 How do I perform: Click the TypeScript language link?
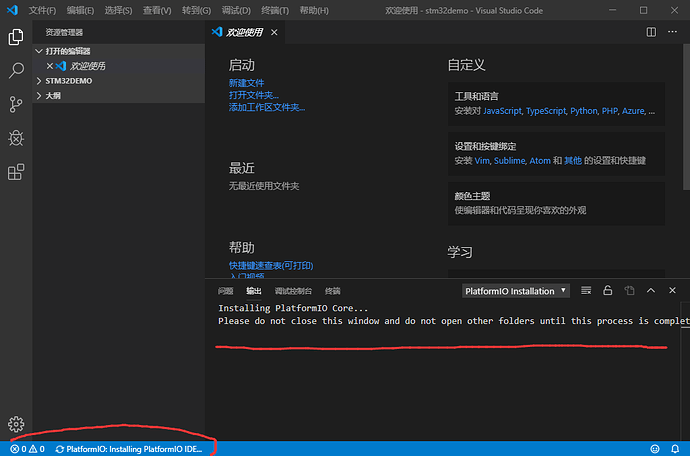coord(546,111)
